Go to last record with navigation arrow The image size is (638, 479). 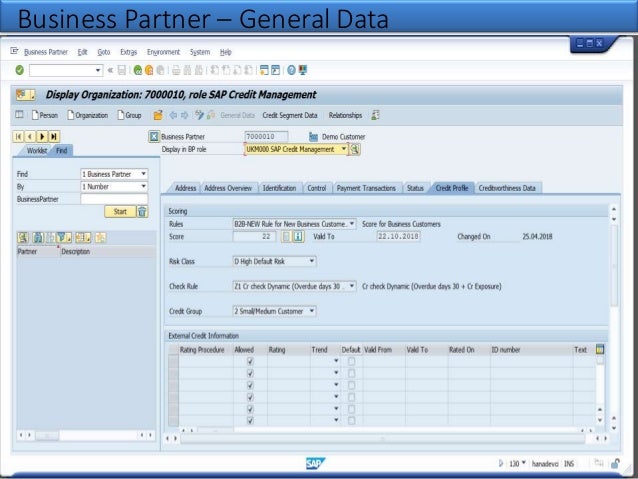click(x=54, y=136)
